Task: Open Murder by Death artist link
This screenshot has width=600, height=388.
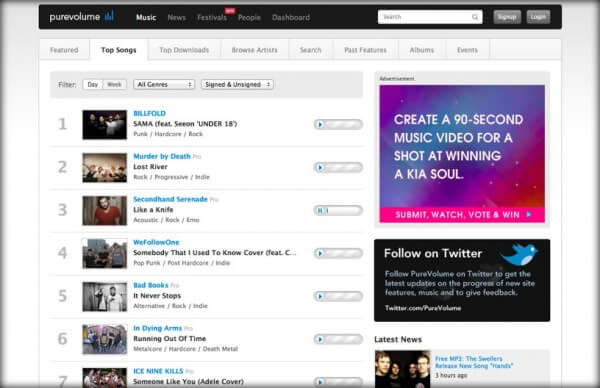Action: pyautogui.click(x=162, y=157)
